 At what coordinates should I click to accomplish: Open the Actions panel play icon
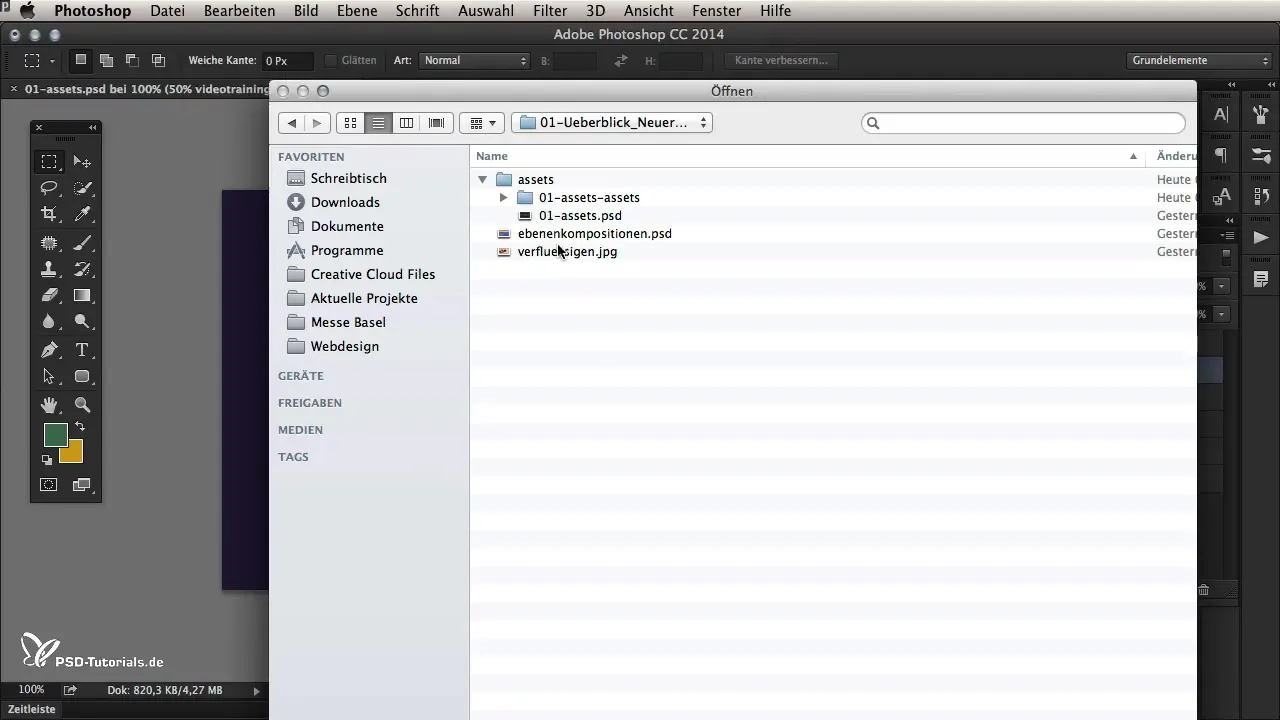(1261, 237)
